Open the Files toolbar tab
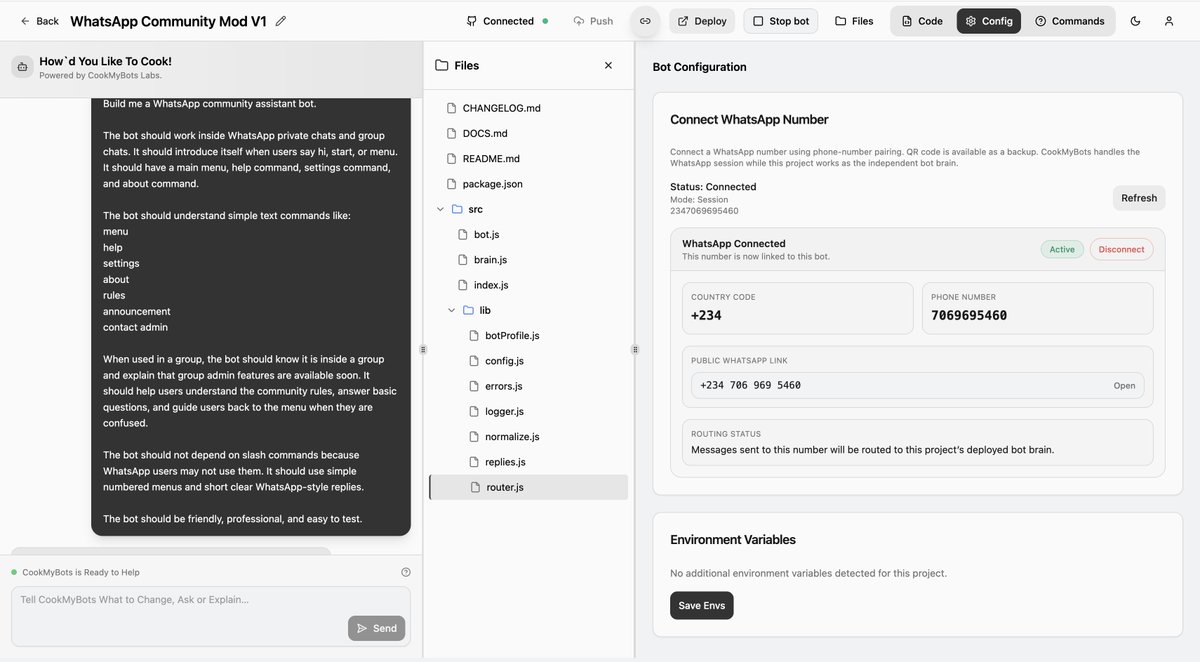This screenshot has height=662, width=1200. tap(854, 21)
